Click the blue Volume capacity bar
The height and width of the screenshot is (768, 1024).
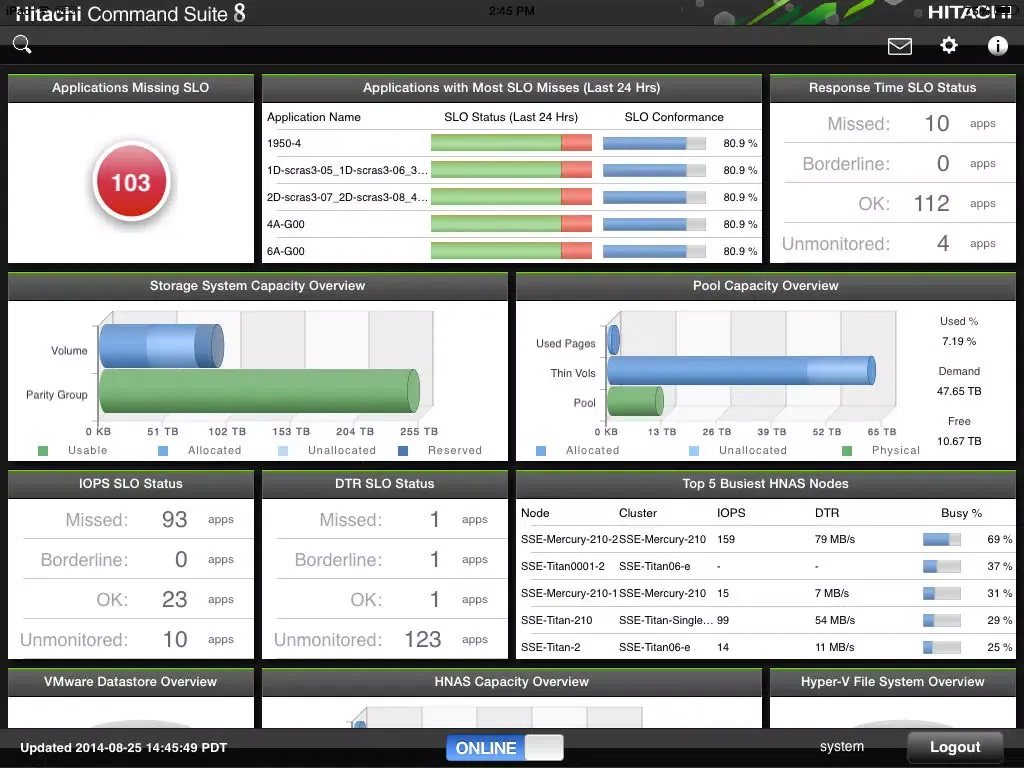161,346
